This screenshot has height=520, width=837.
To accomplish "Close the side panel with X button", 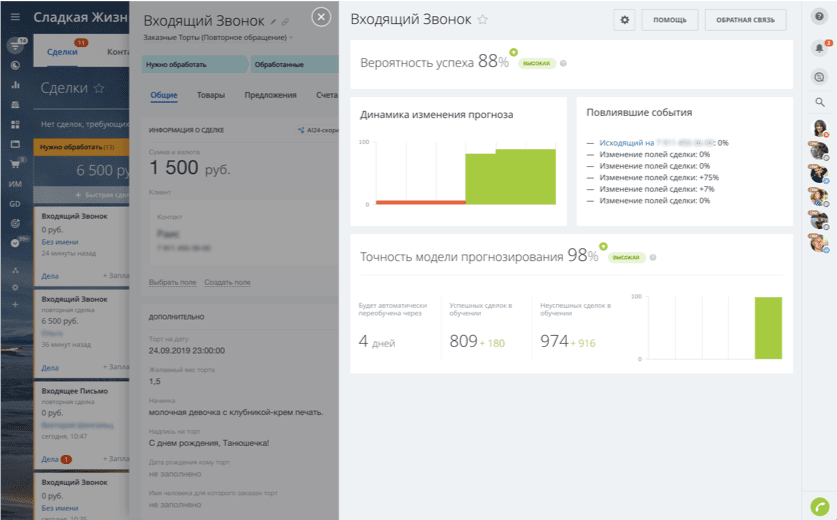I will coord(321,17).
